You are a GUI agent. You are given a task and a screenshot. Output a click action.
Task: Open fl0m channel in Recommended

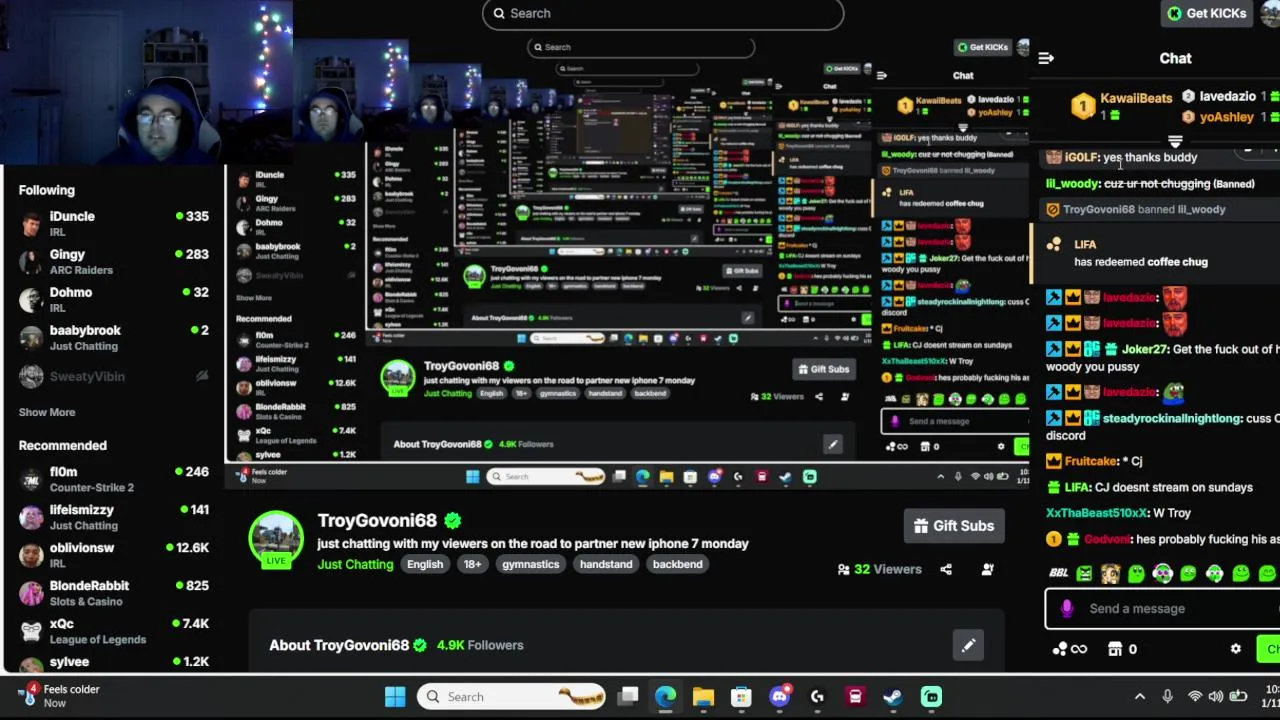click(113, 479)
